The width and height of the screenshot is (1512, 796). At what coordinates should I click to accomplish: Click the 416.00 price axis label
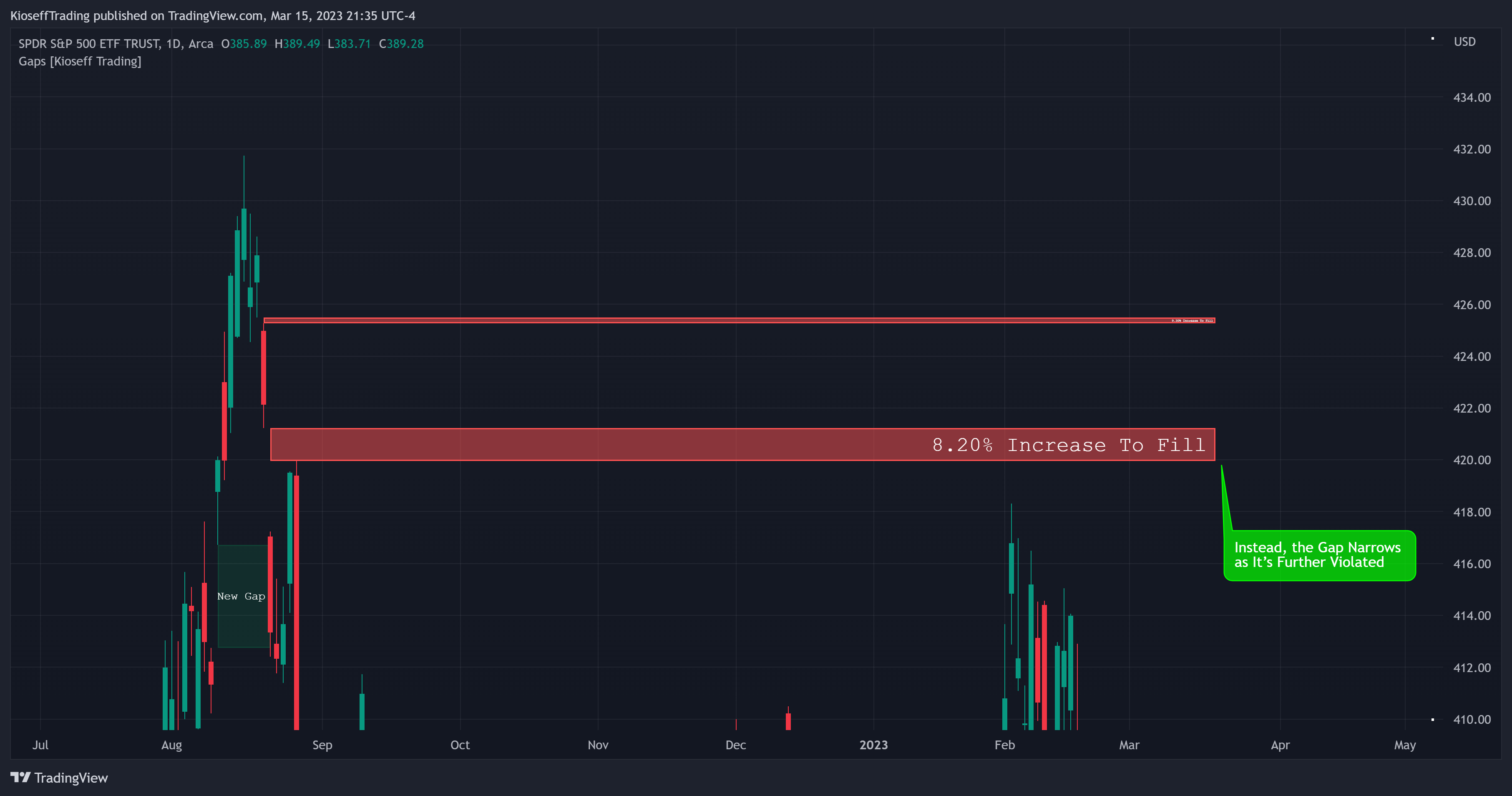coord(1472,564)
